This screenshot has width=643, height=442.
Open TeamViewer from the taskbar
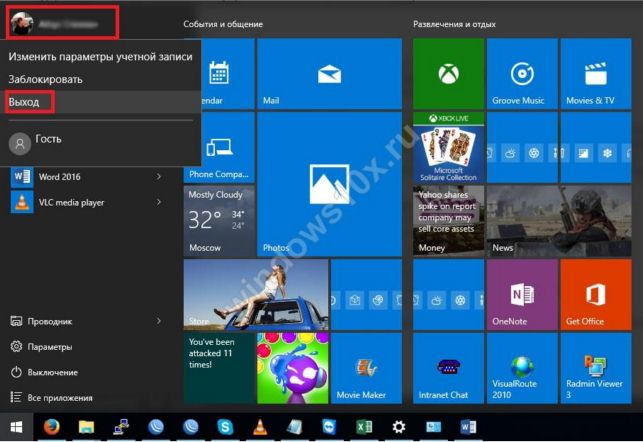(329, 427)
